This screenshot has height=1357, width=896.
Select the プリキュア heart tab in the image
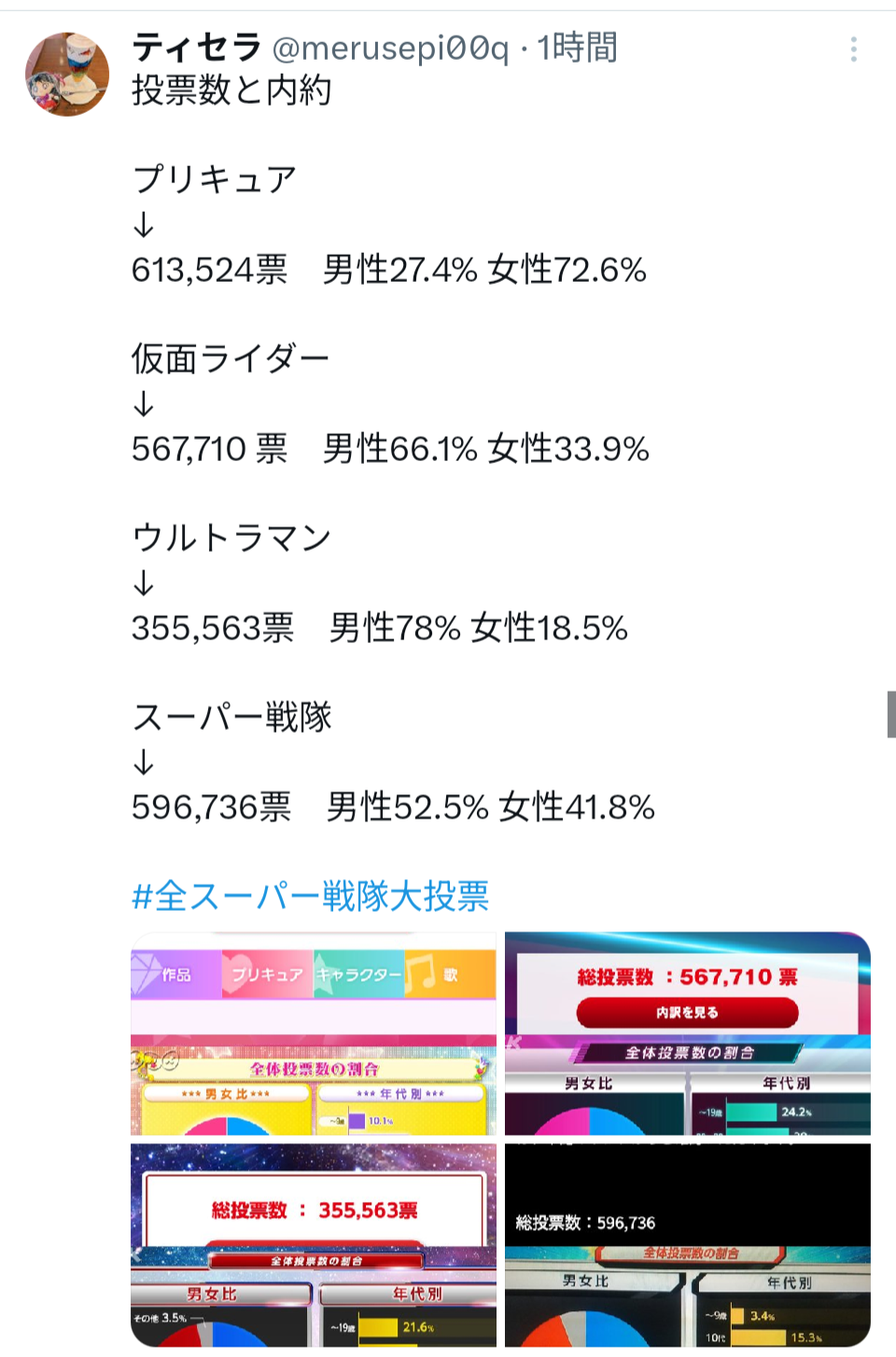267,974
